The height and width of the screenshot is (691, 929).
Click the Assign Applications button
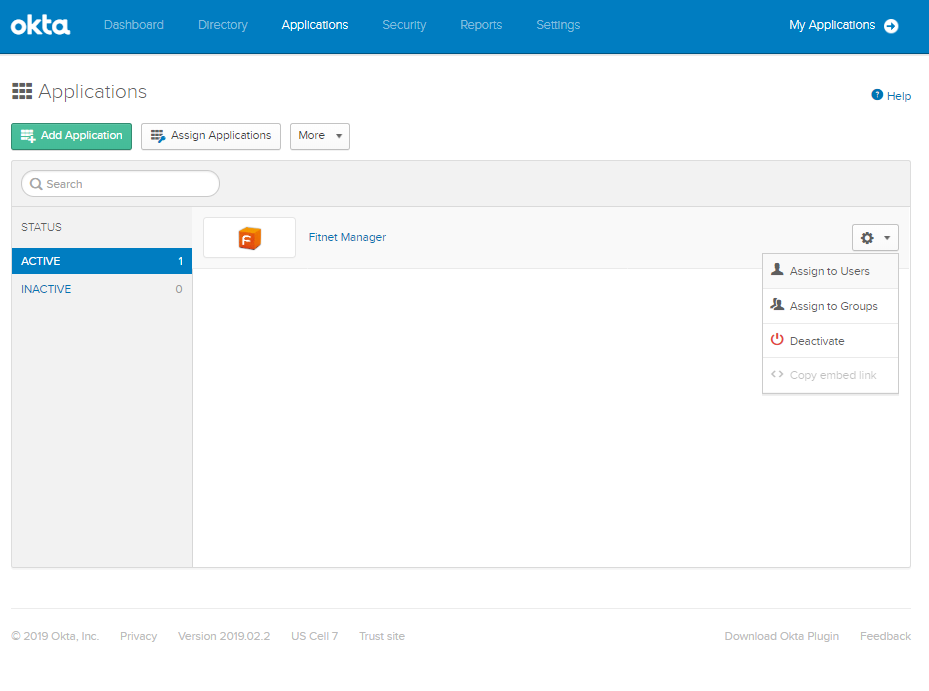(211, 136)
